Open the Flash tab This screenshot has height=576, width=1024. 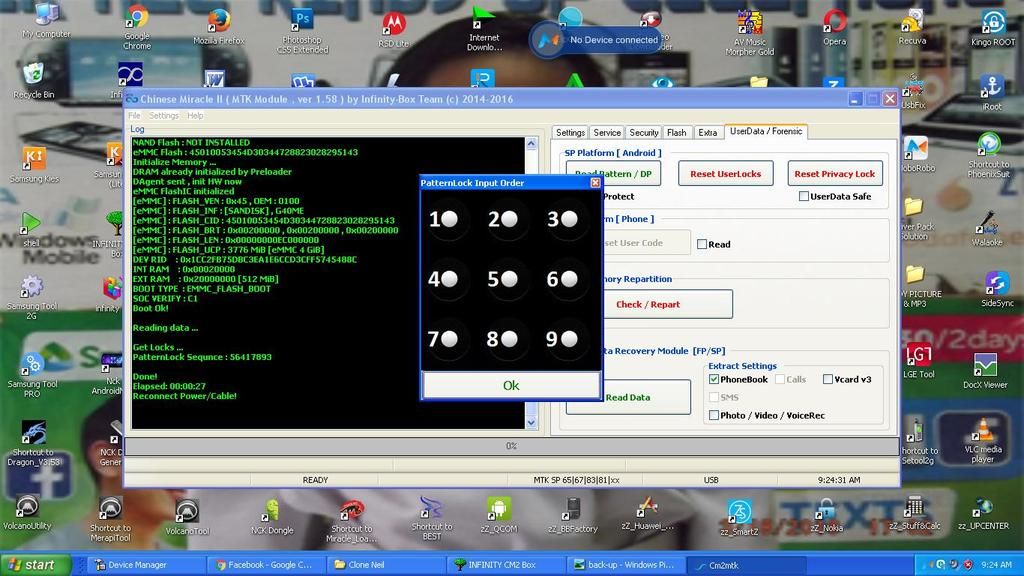tap(677, 132)
